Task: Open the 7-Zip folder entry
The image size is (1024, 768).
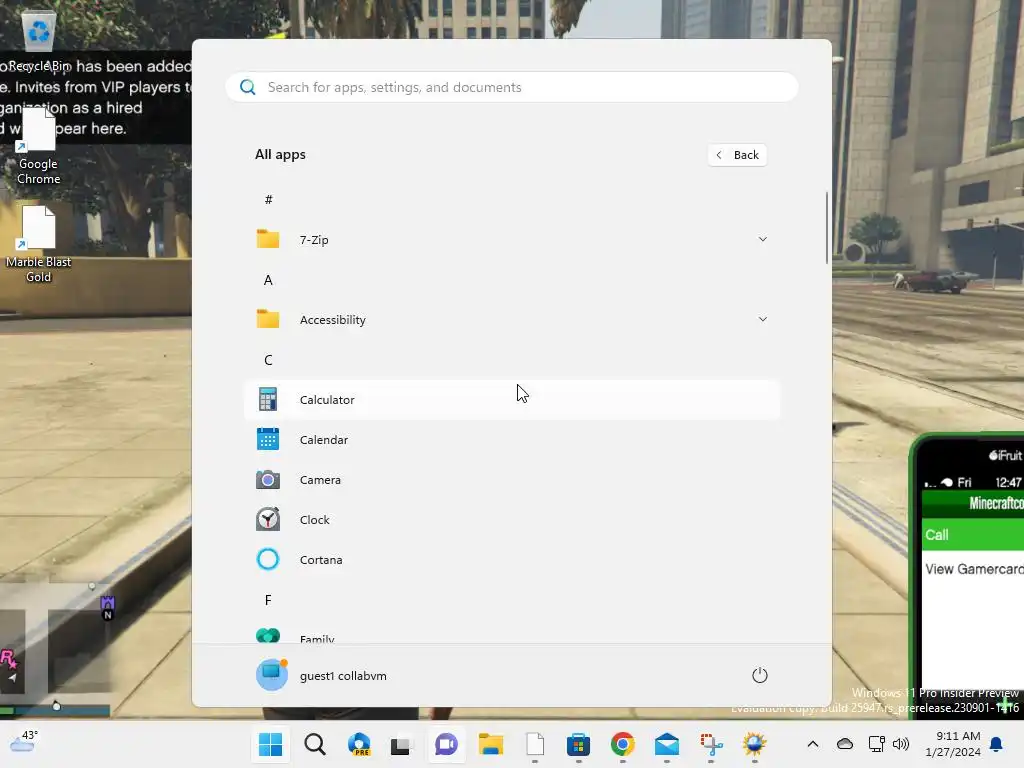Action: (512, 240)
